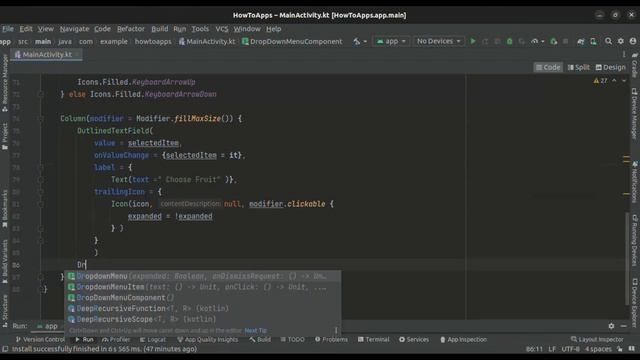Click the Sync Project with Gradle Files icon

click(x=580, y=41)
